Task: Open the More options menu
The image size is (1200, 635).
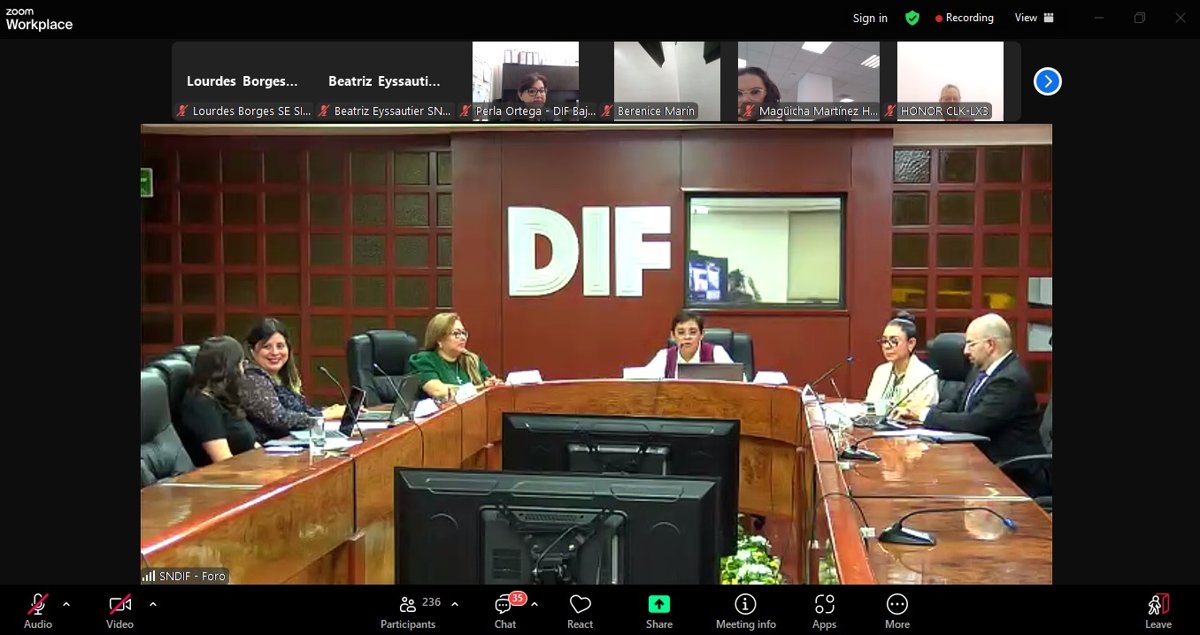Action: tap(897, 610)
